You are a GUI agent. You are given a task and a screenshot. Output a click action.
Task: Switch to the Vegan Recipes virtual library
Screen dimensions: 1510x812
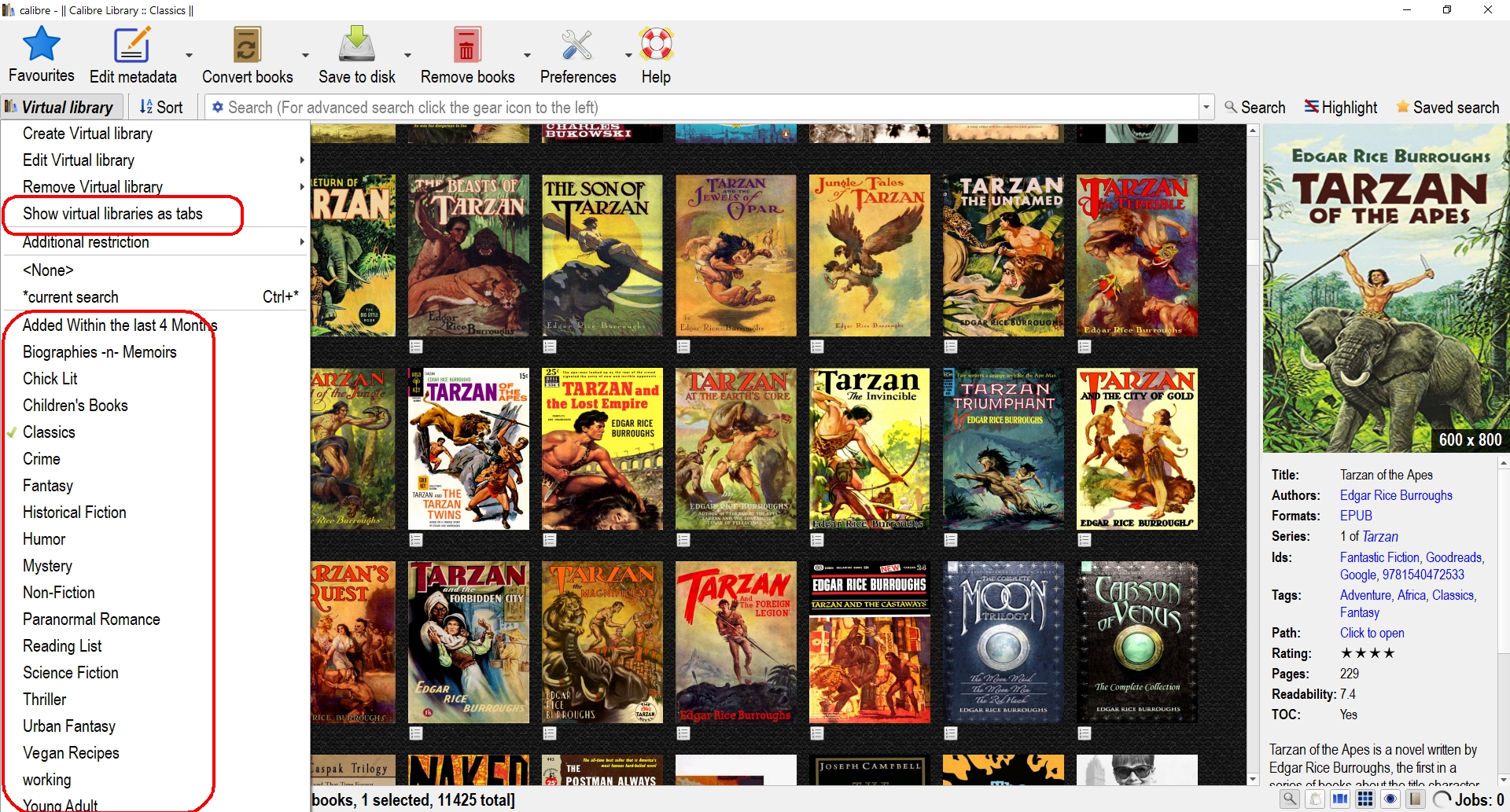[155, 753]
